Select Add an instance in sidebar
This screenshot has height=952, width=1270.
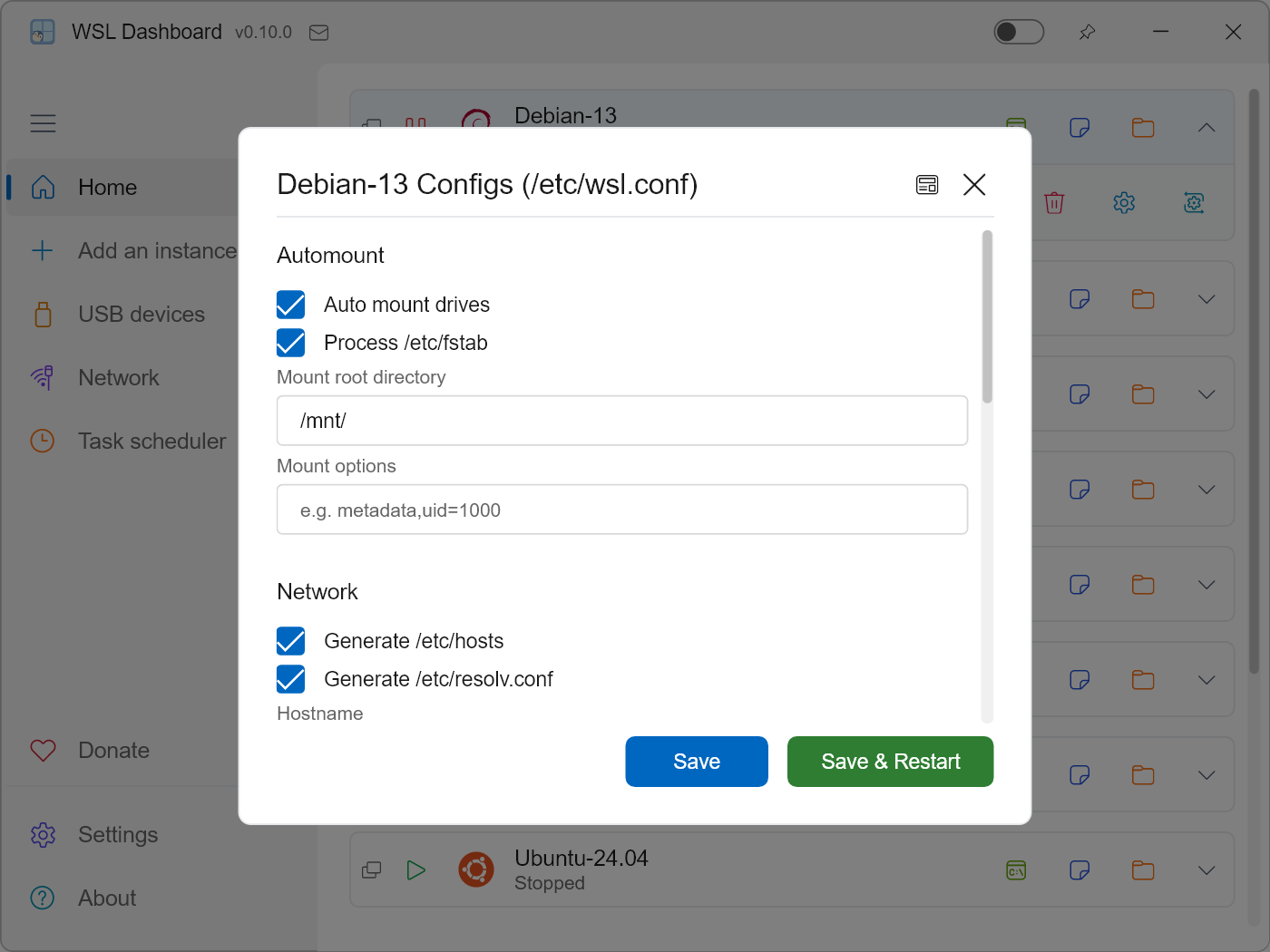click(122, 251)
